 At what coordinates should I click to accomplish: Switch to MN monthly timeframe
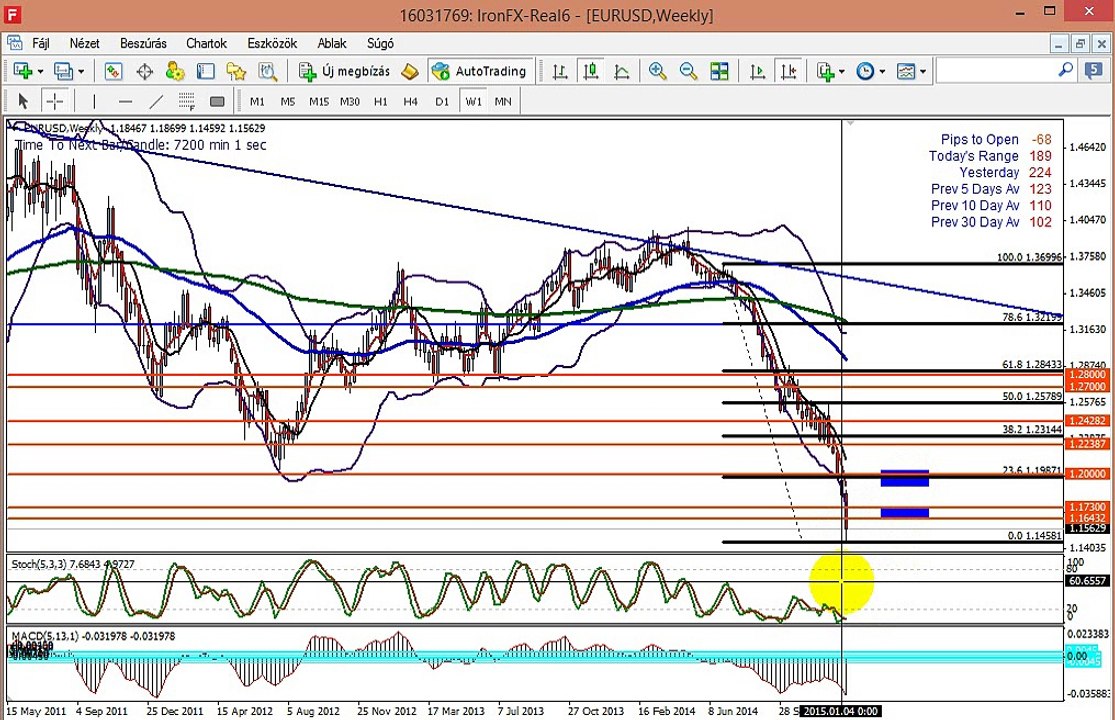click(x=503, y=102)
